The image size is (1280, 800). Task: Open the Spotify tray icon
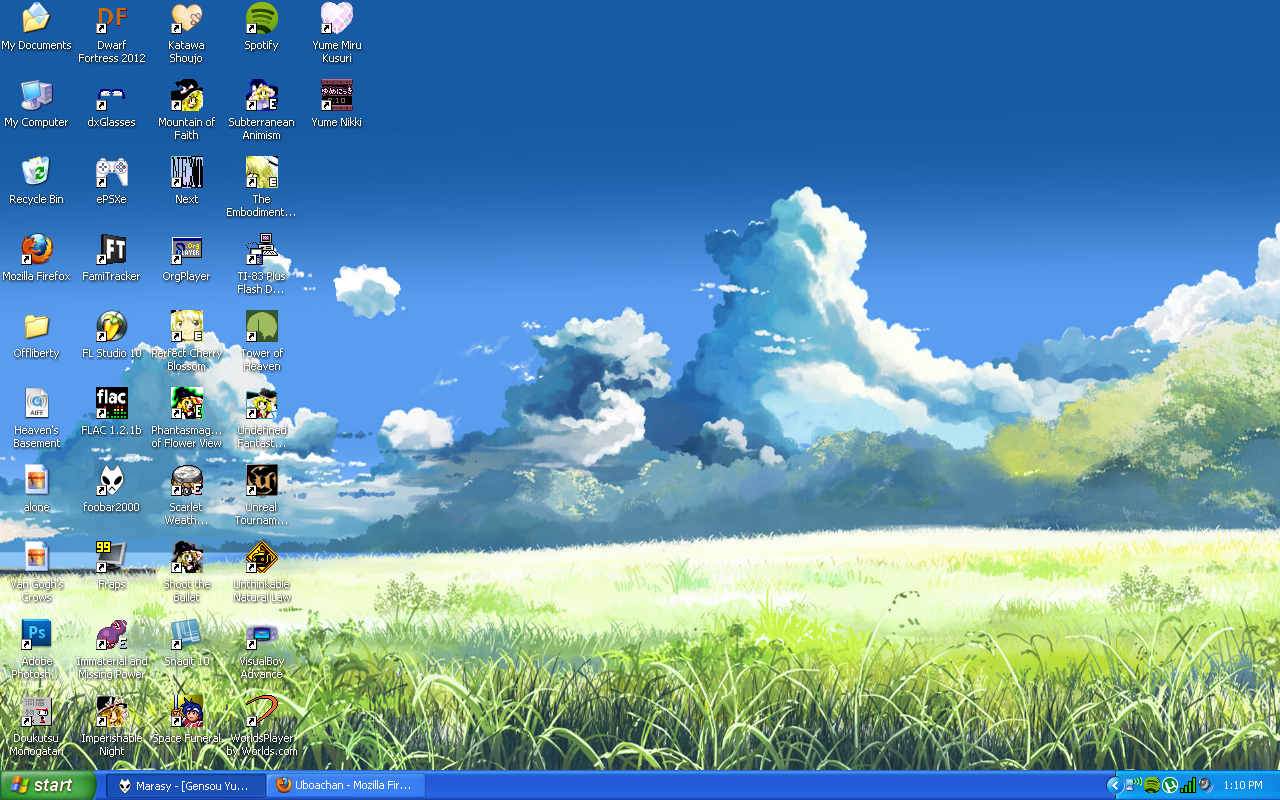(x=1152, y=785)
